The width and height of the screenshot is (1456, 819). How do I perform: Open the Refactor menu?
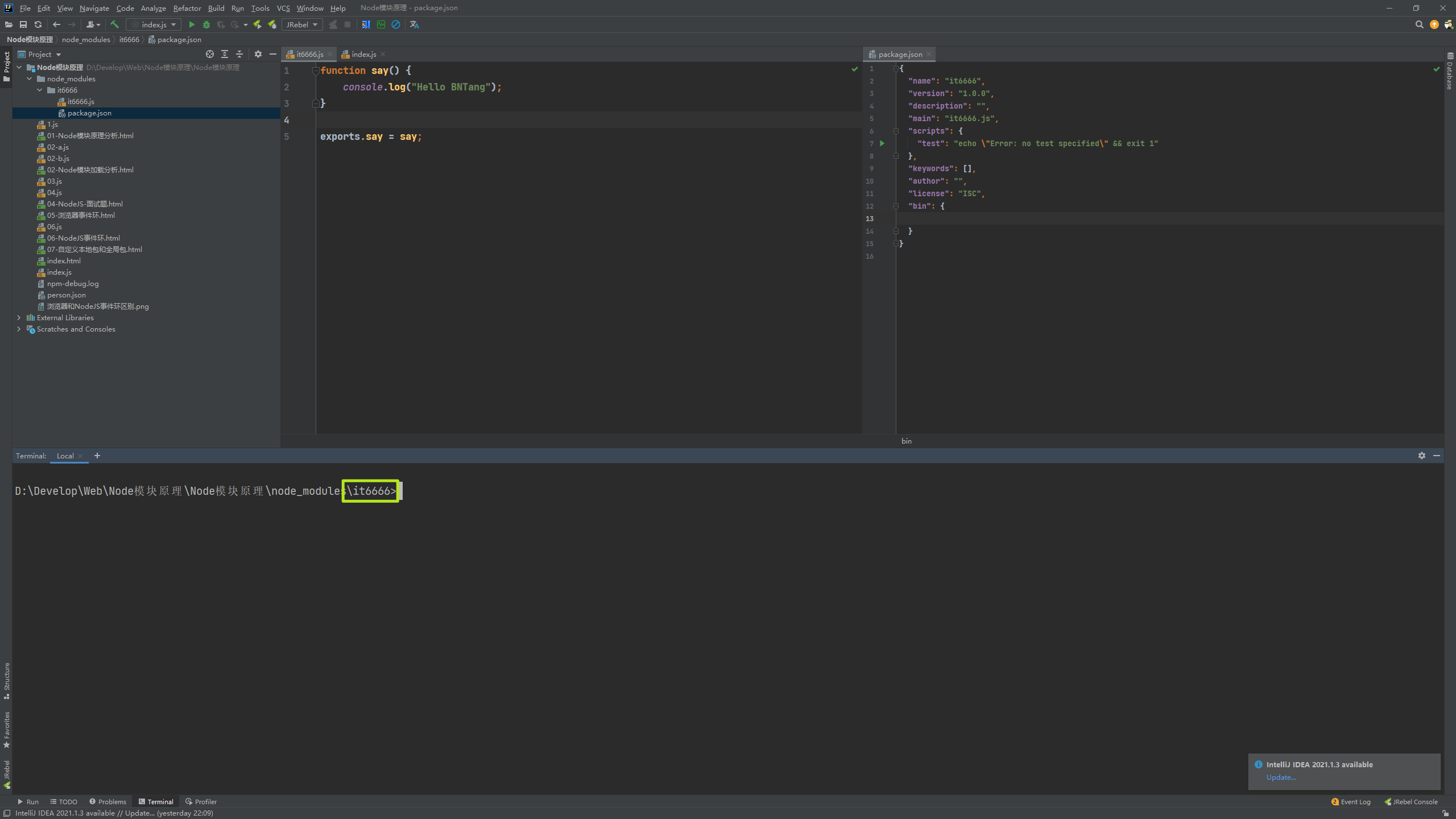coord(187,8)
